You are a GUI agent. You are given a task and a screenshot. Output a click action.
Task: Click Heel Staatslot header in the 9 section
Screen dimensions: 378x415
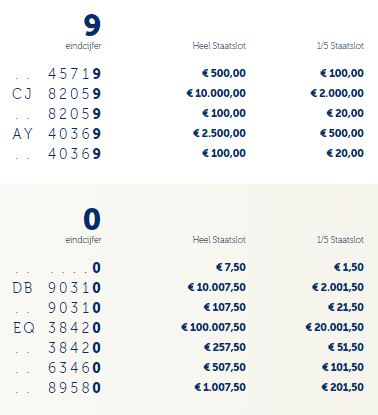tap(219, 46)
